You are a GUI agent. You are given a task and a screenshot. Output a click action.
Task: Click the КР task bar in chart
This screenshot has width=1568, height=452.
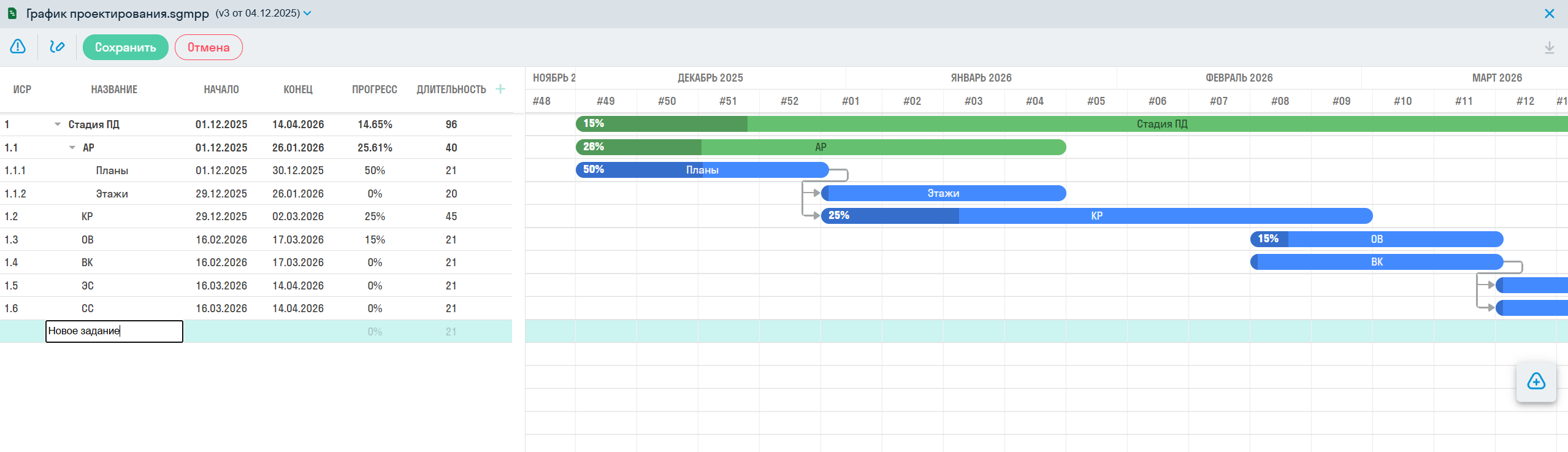pos(1096,216)
